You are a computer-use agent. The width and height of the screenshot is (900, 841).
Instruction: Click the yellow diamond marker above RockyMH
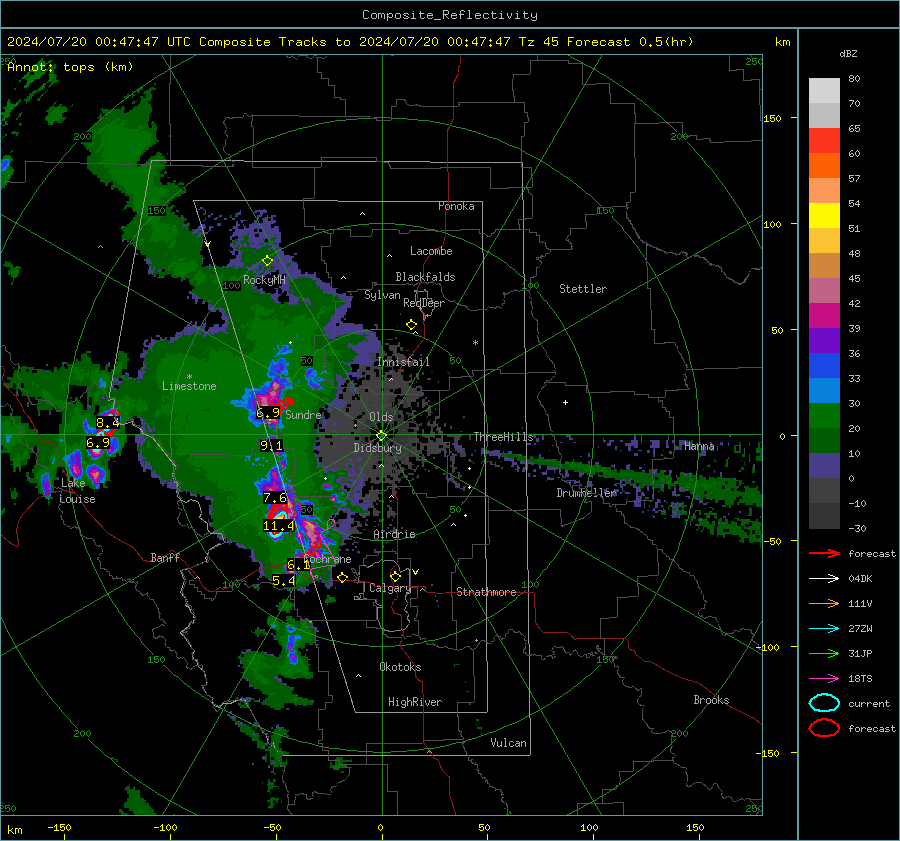(267, 261)
